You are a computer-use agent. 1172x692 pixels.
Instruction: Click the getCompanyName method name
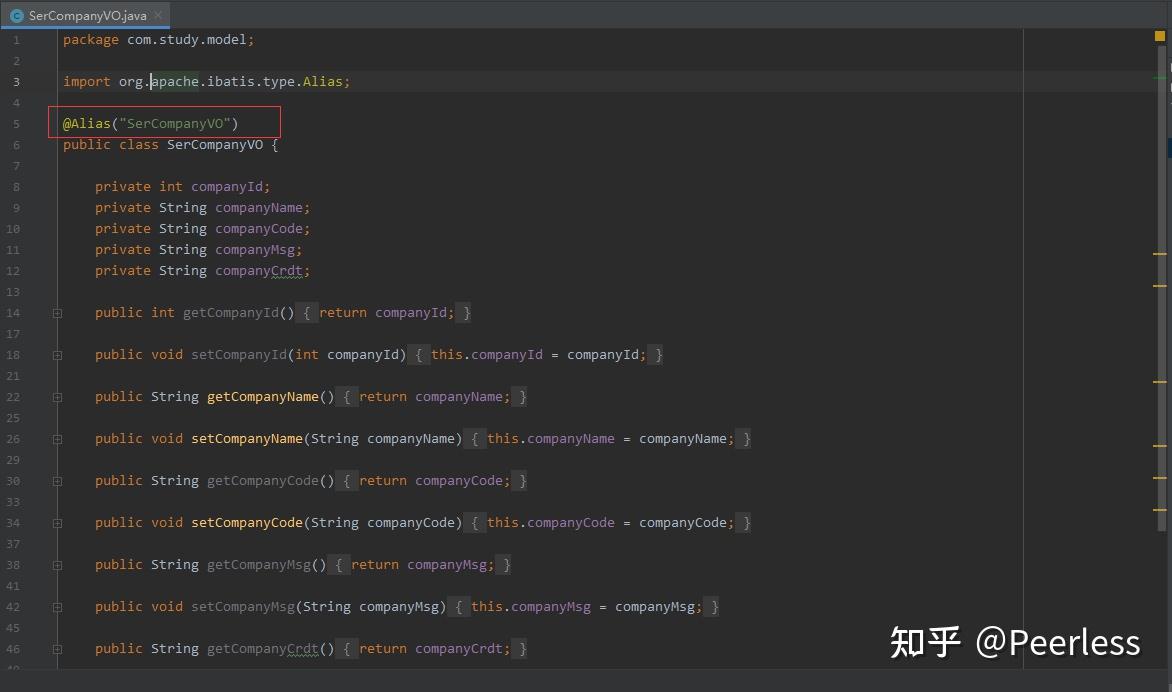pos(263,396)
